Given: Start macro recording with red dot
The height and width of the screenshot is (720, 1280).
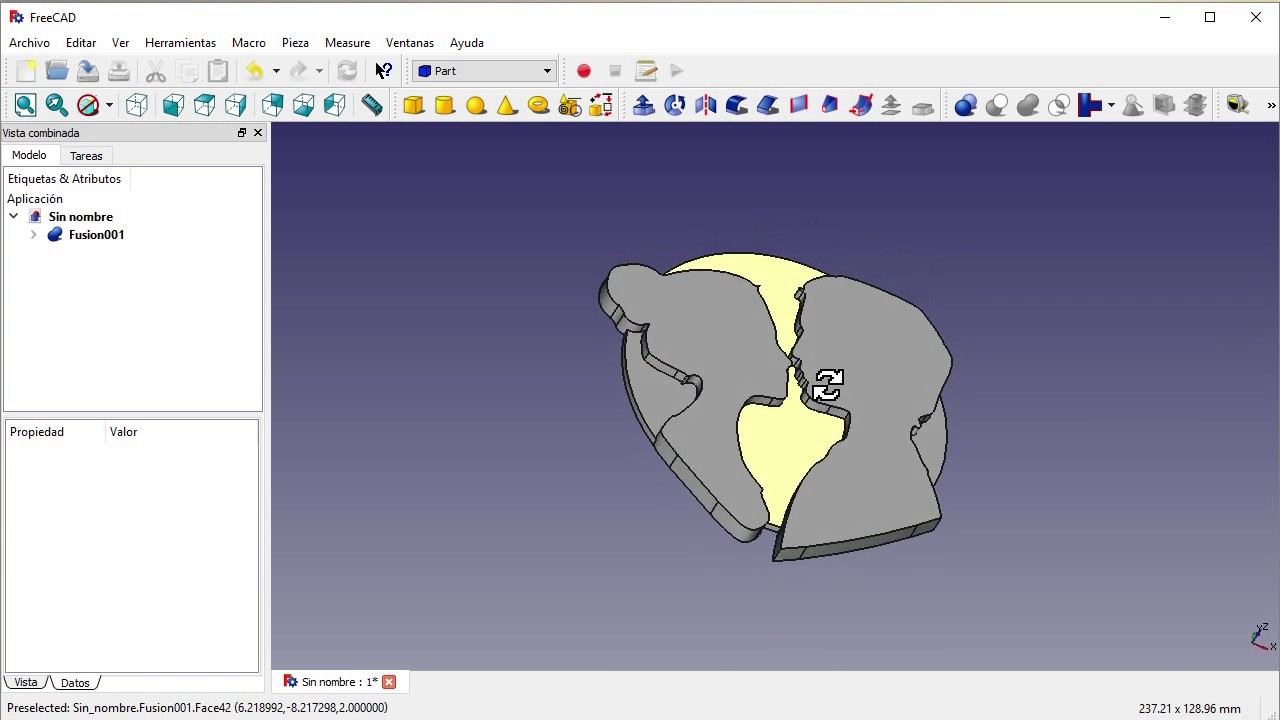Looking at the screenshot, I should pyautogui.click(x=584, y=71).
